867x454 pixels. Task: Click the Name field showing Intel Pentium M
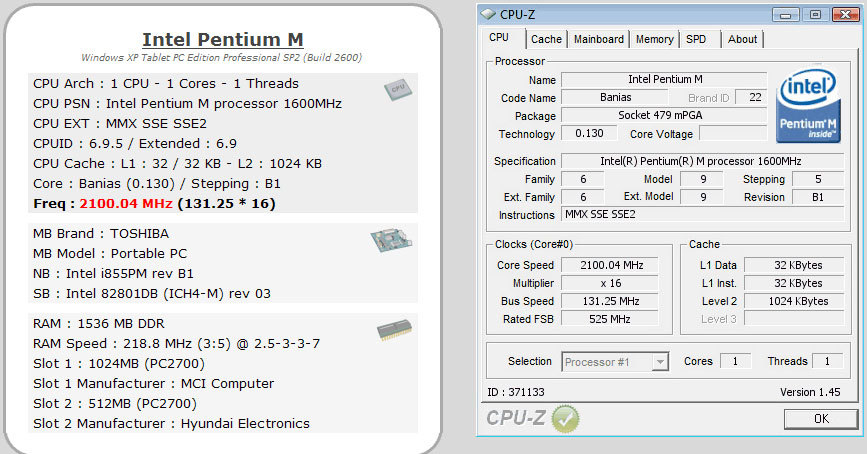(x=664, y=80)
